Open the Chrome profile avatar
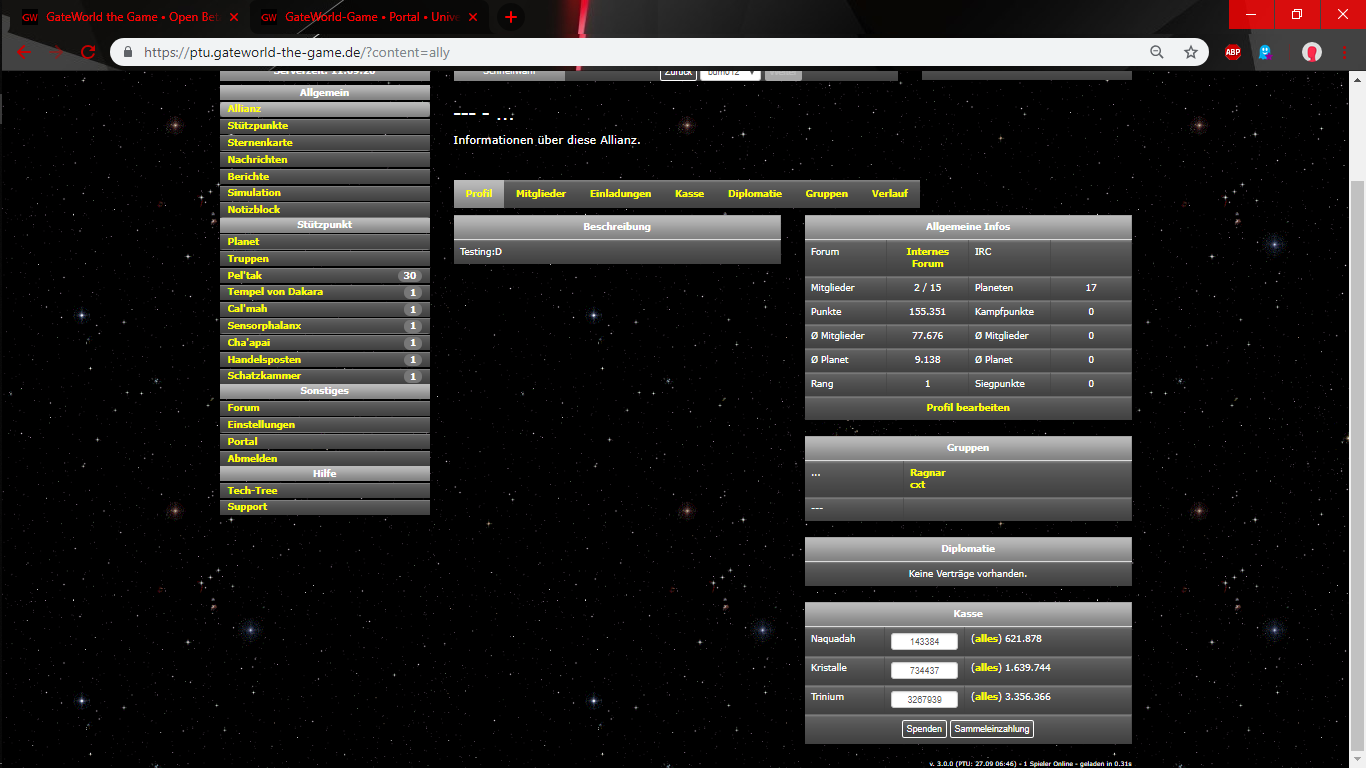This screenshot has width=1366, height=768. (x=1311, y=52)
